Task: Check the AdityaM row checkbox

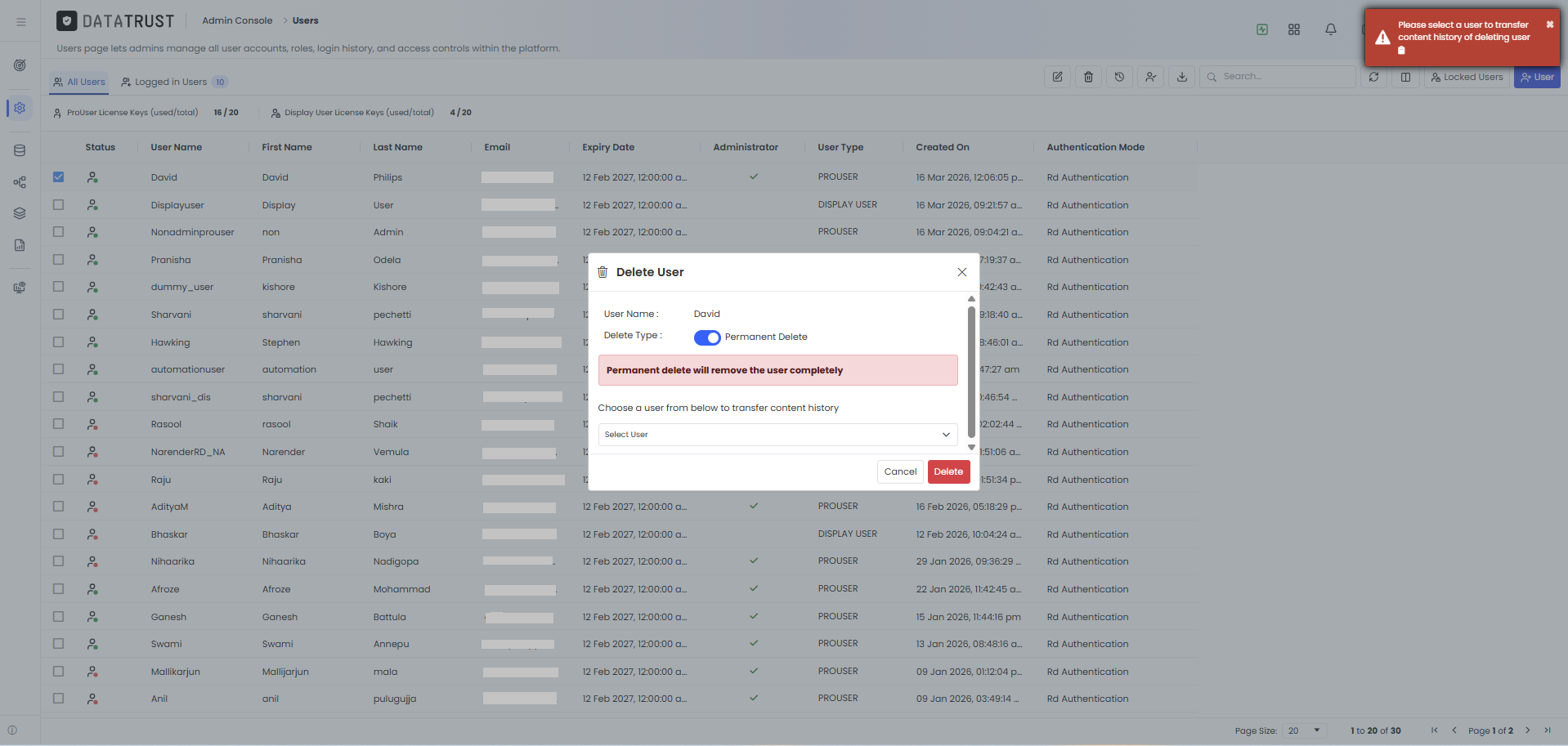Action: pyautogui.click(x=58, y=506)
